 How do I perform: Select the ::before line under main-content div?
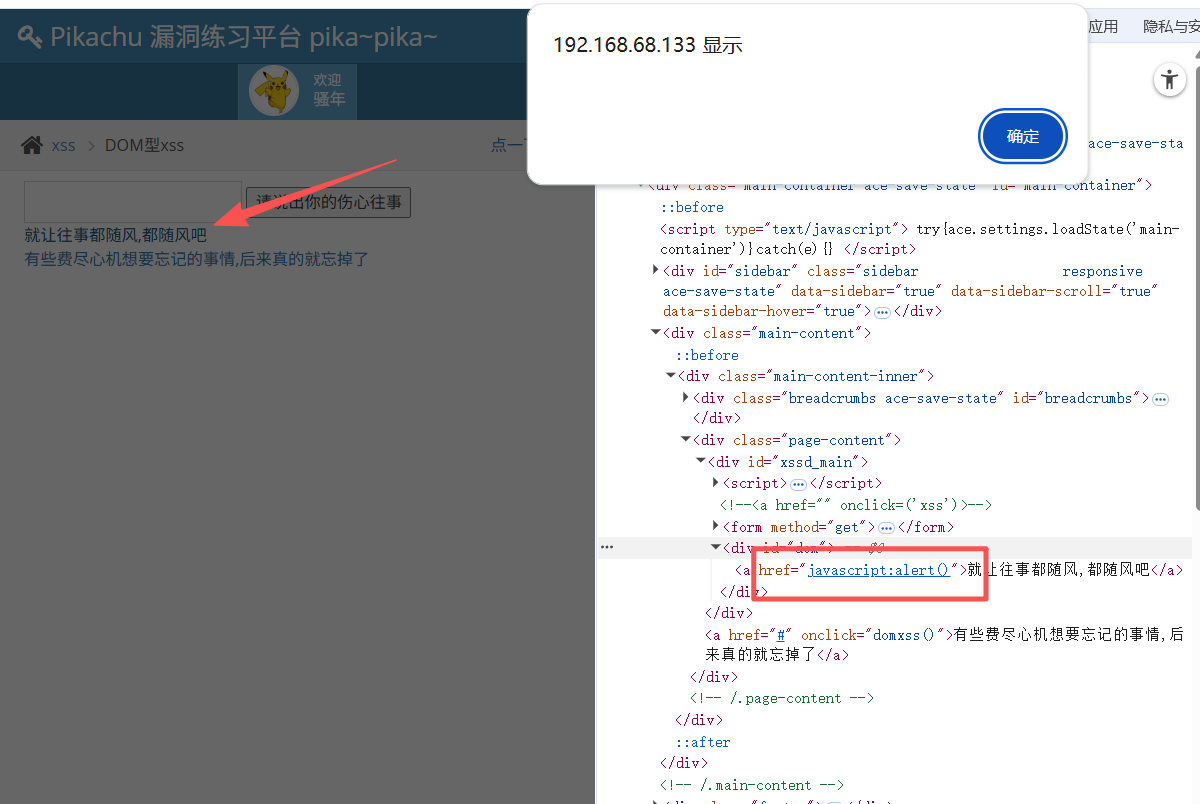coord(707,355)
